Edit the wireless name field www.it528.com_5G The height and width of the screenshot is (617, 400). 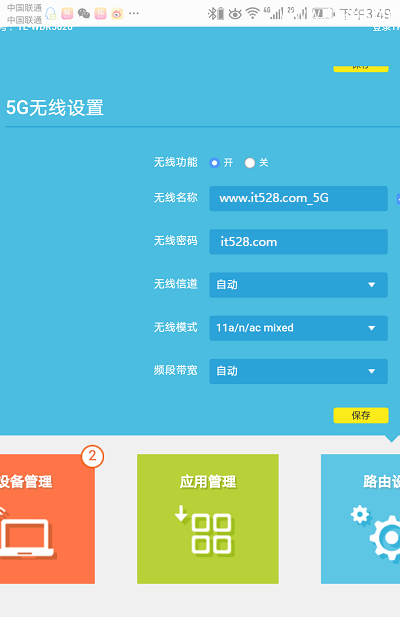(x=298, y=198)
